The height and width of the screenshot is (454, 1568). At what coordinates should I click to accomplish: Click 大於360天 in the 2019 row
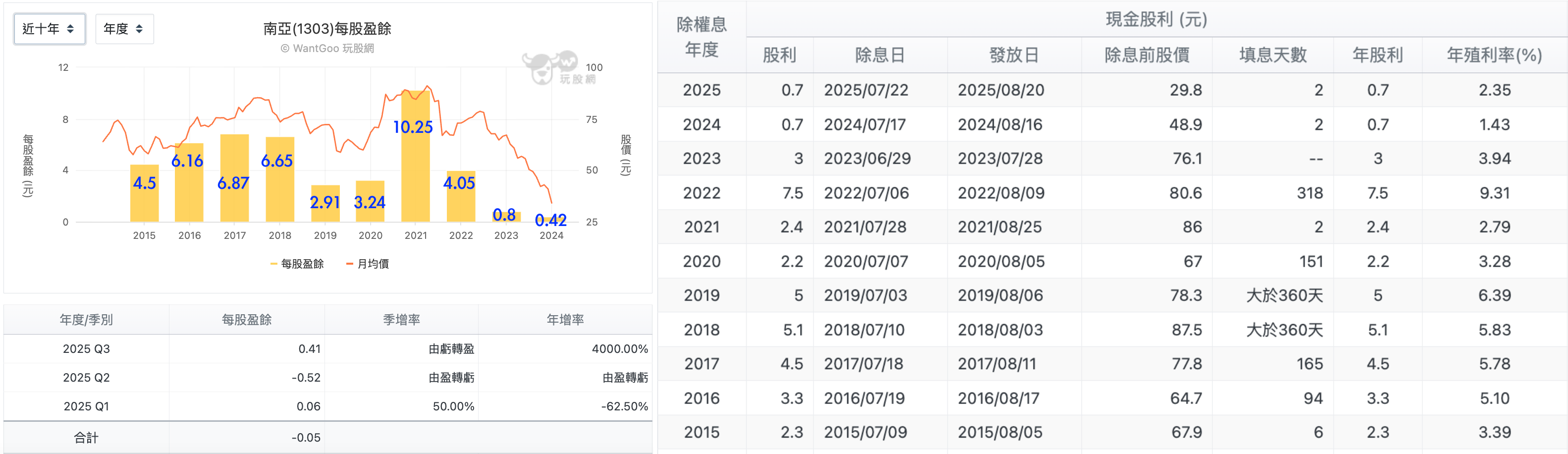(x=1284, y=296)
